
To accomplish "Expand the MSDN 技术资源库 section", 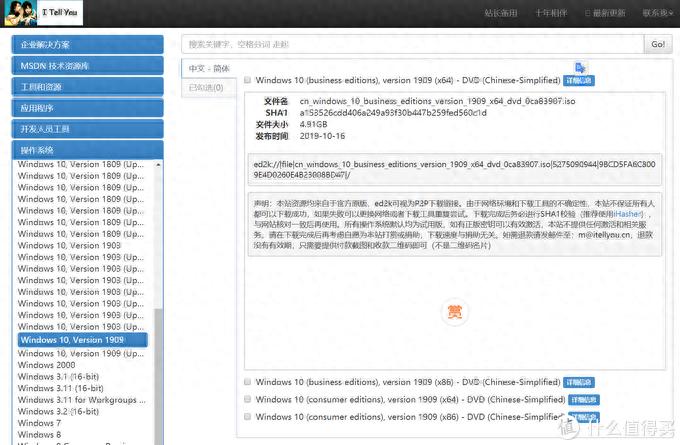I will click(86, 66).
